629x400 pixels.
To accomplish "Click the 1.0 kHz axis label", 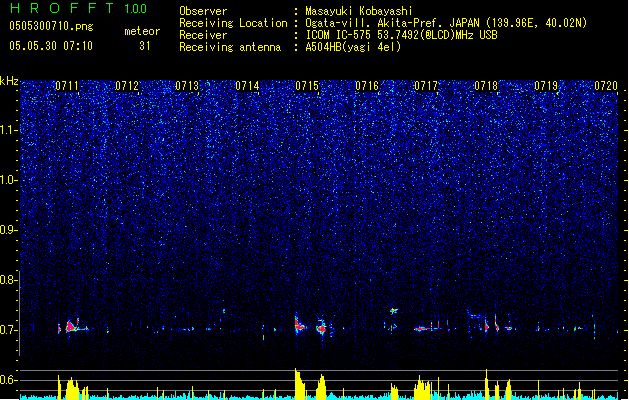I will pos(9,180).
